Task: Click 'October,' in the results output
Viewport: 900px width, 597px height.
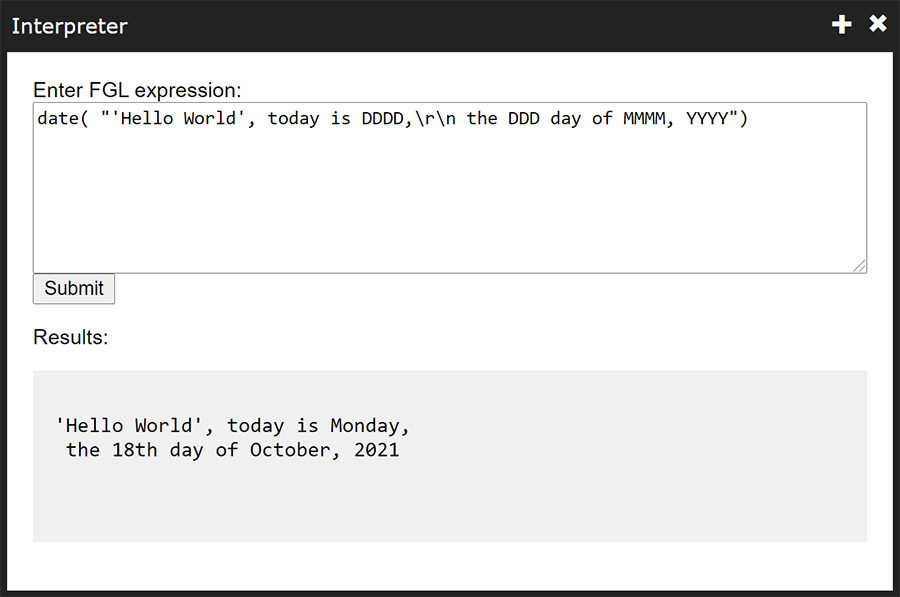Action: point(295,450)
